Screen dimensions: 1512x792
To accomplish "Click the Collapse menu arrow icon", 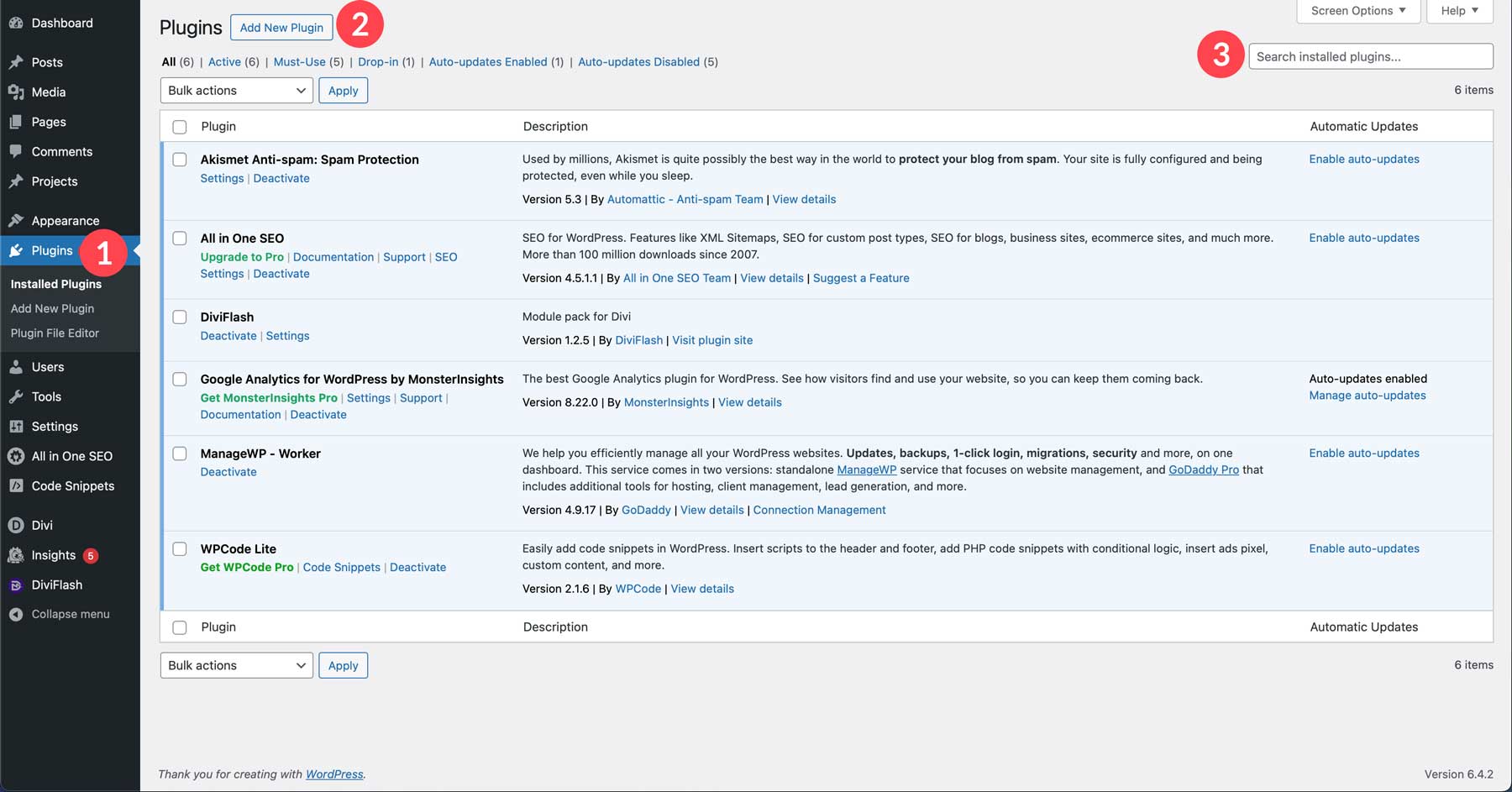I will (16, 614).
